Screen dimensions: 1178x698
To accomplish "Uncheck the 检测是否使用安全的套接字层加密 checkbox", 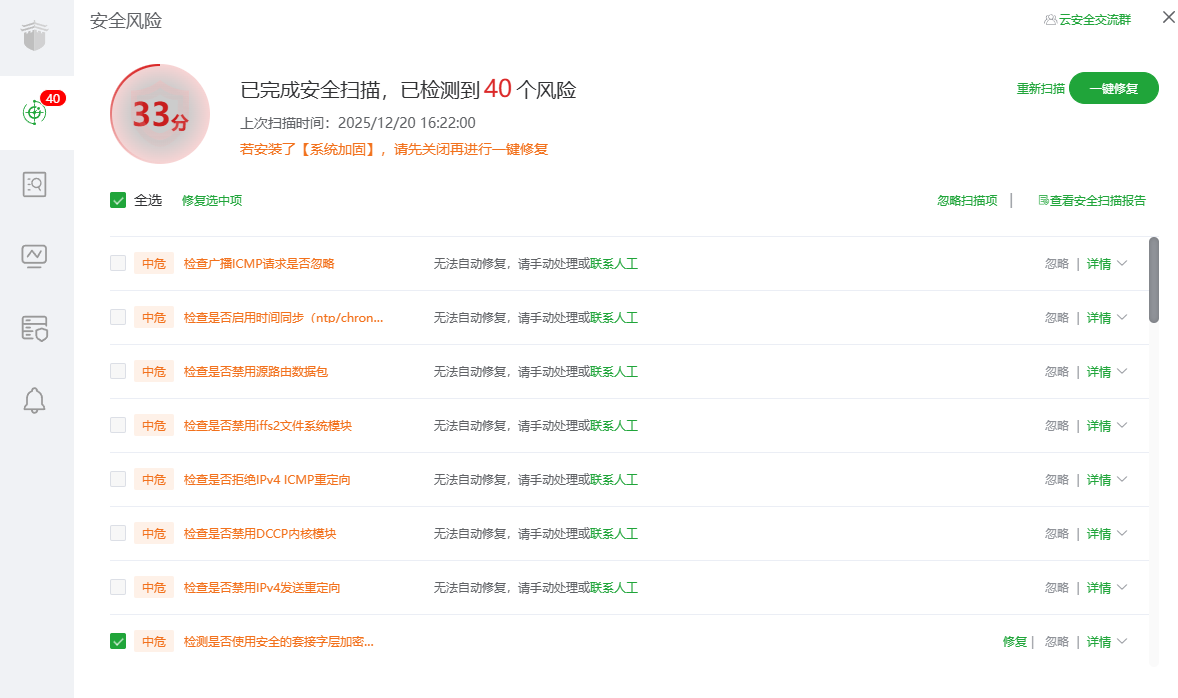I will click(x=118, y=641).
